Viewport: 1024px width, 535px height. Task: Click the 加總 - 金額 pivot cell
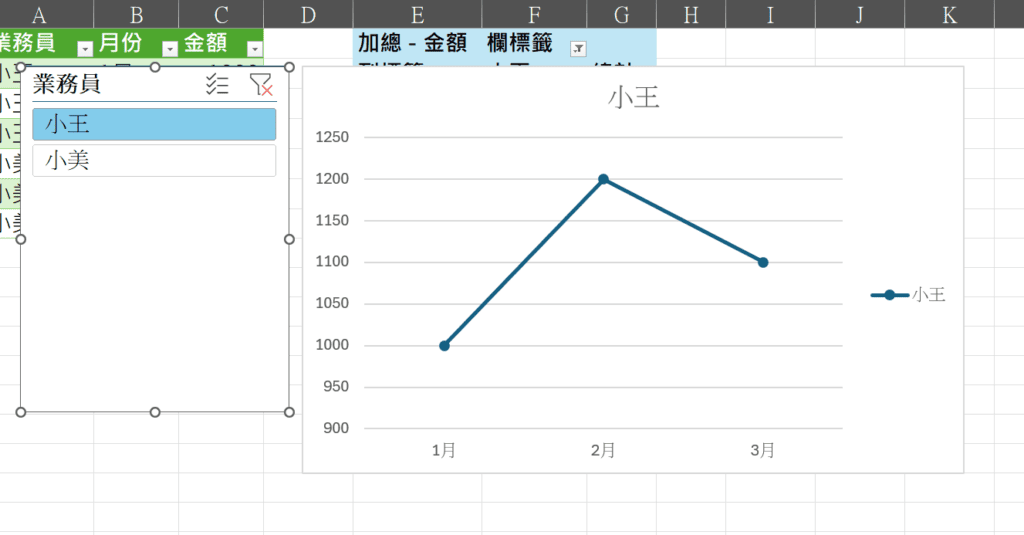[x=411, y=44]
